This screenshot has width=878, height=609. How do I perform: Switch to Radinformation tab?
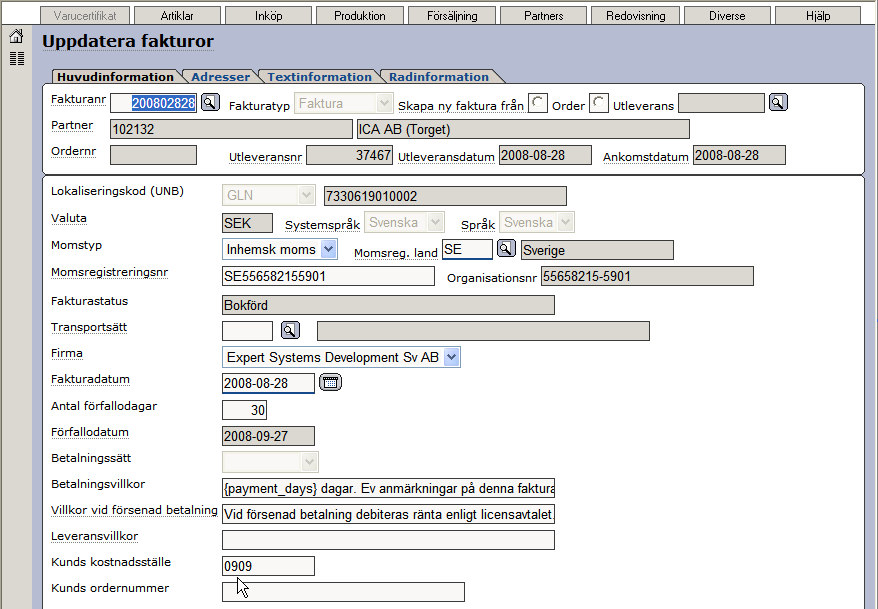[x=439, y=77]
